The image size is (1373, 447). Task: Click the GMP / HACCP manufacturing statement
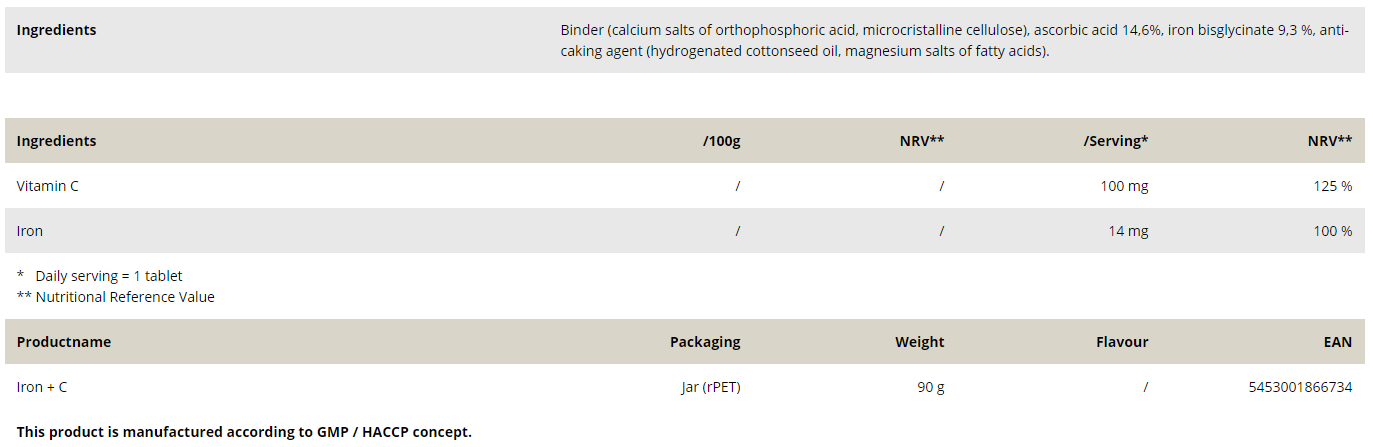244,432
